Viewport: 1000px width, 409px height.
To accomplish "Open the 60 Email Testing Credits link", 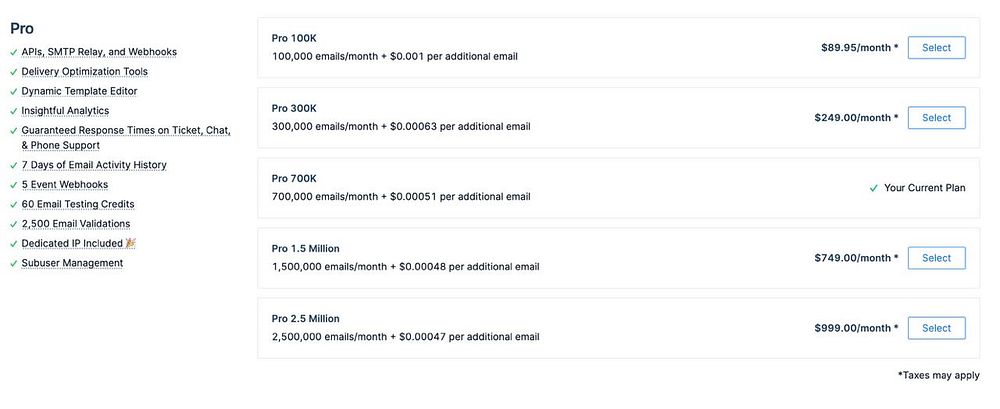I will [x=78, y=204].
